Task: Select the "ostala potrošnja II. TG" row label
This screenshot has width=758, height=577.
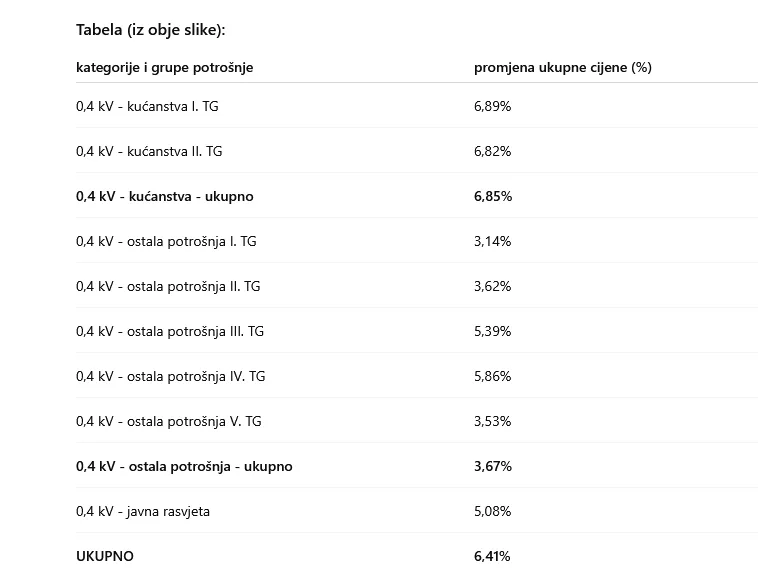Action: pos(168,286)
